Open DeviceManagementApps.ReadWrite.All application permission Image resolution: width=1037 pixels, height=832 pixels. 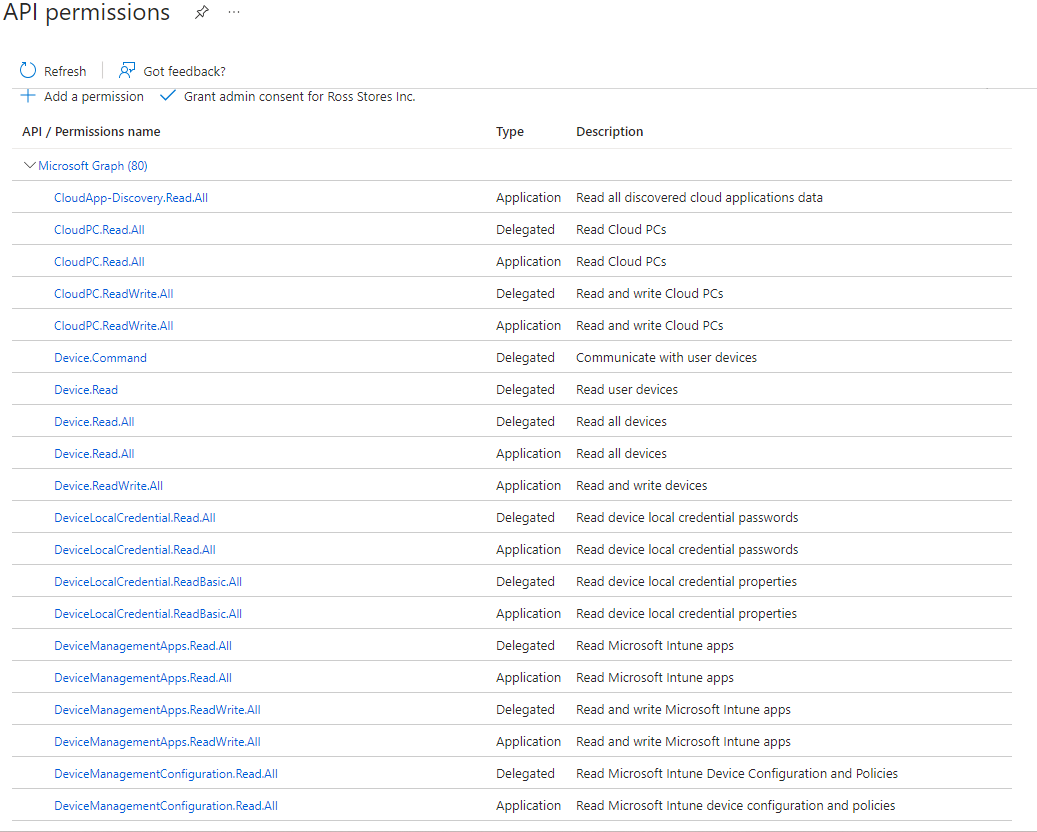click(x=159, y=741)
